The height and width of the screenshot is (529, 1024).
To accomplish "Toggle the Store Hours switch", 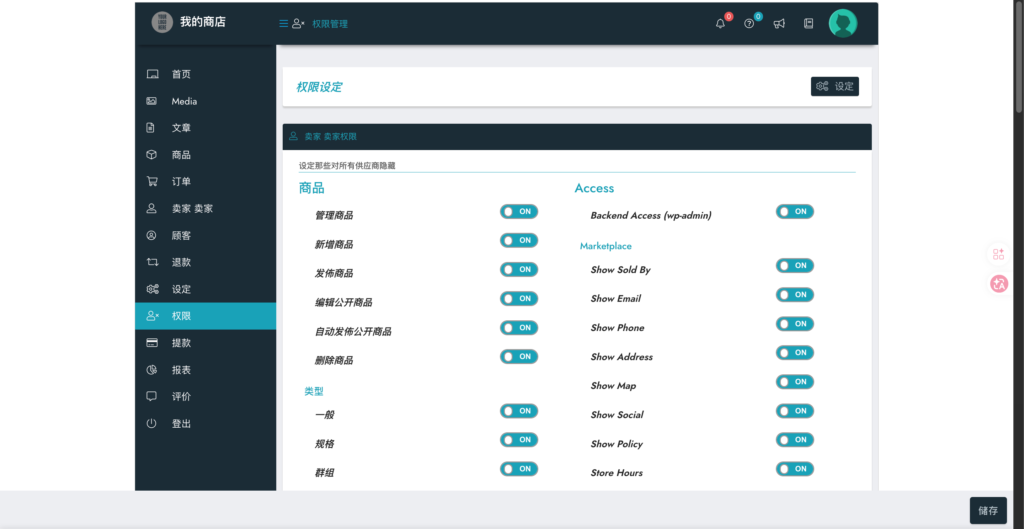I will pyautogui.click(x=795, y=469).
